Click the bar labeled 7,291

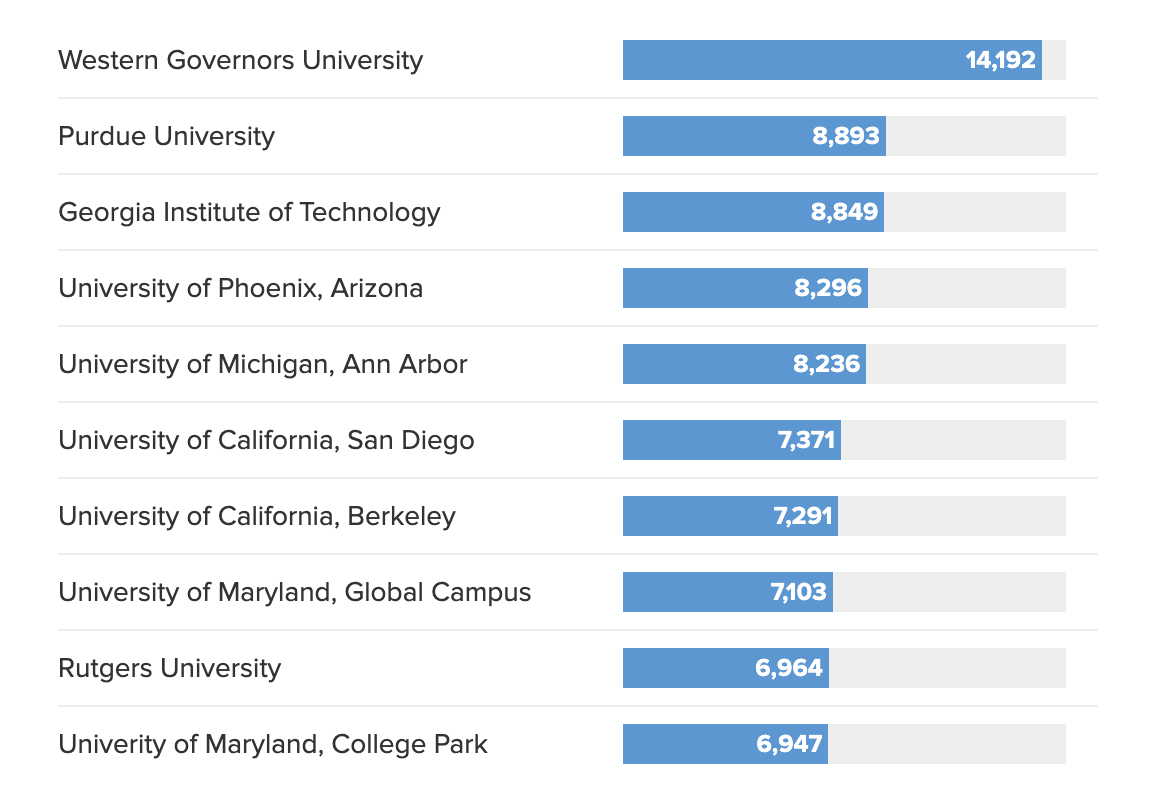click(x=730, y=516)
